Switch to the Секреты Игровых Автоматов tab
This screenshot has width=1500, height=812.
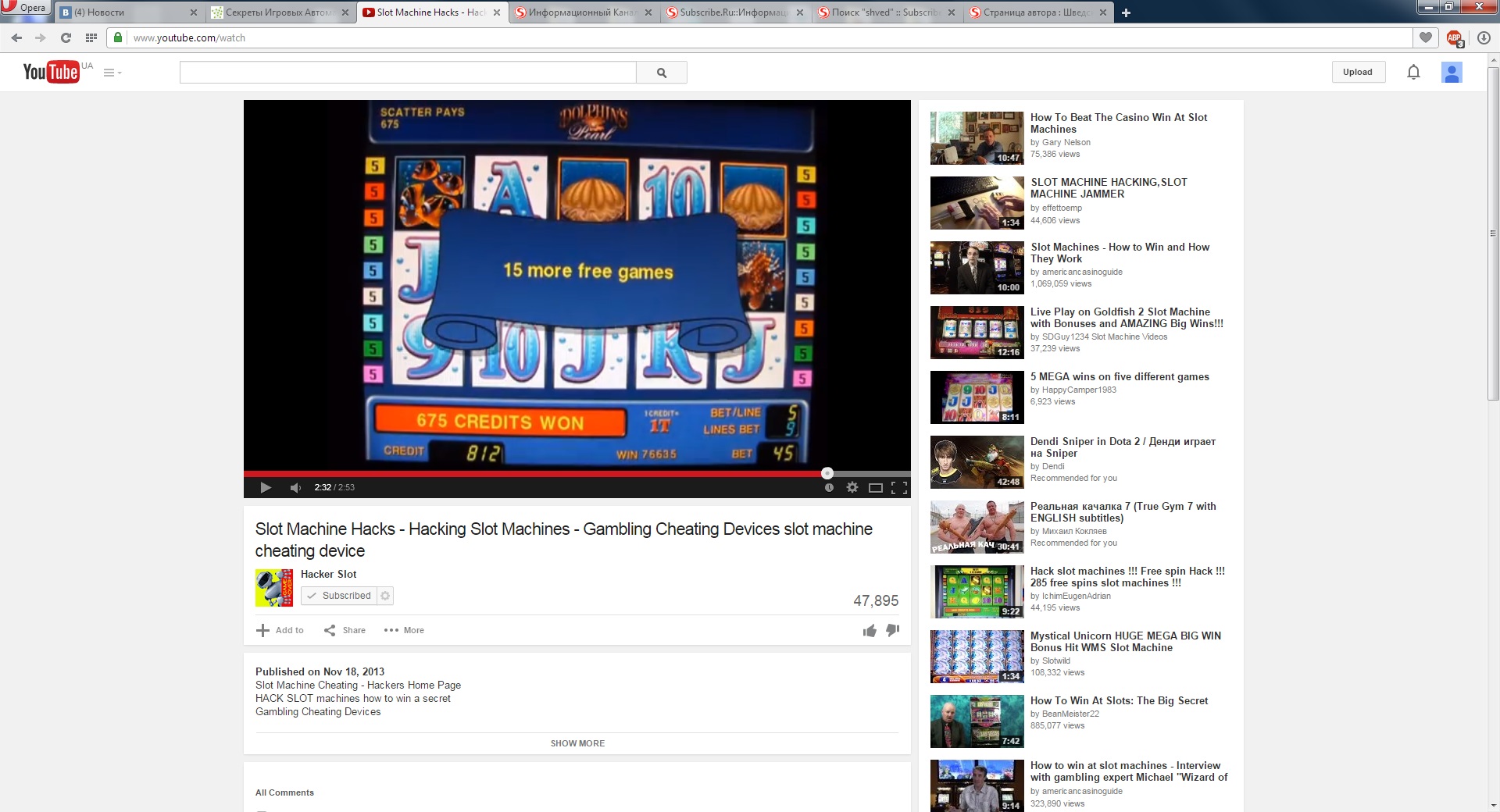tap(280, 12)
